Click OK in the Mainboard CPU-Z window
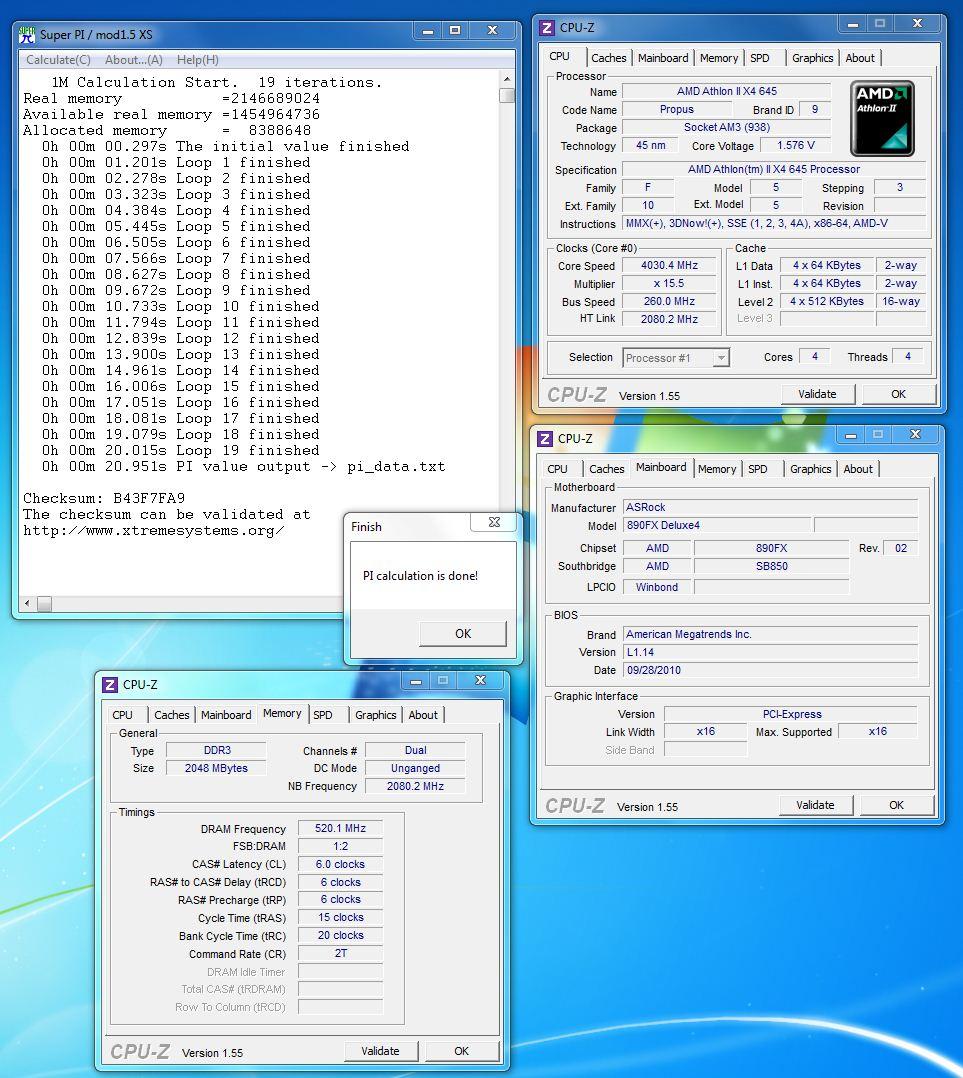This screenshot has height=1078, width=963. pos(896,805)
